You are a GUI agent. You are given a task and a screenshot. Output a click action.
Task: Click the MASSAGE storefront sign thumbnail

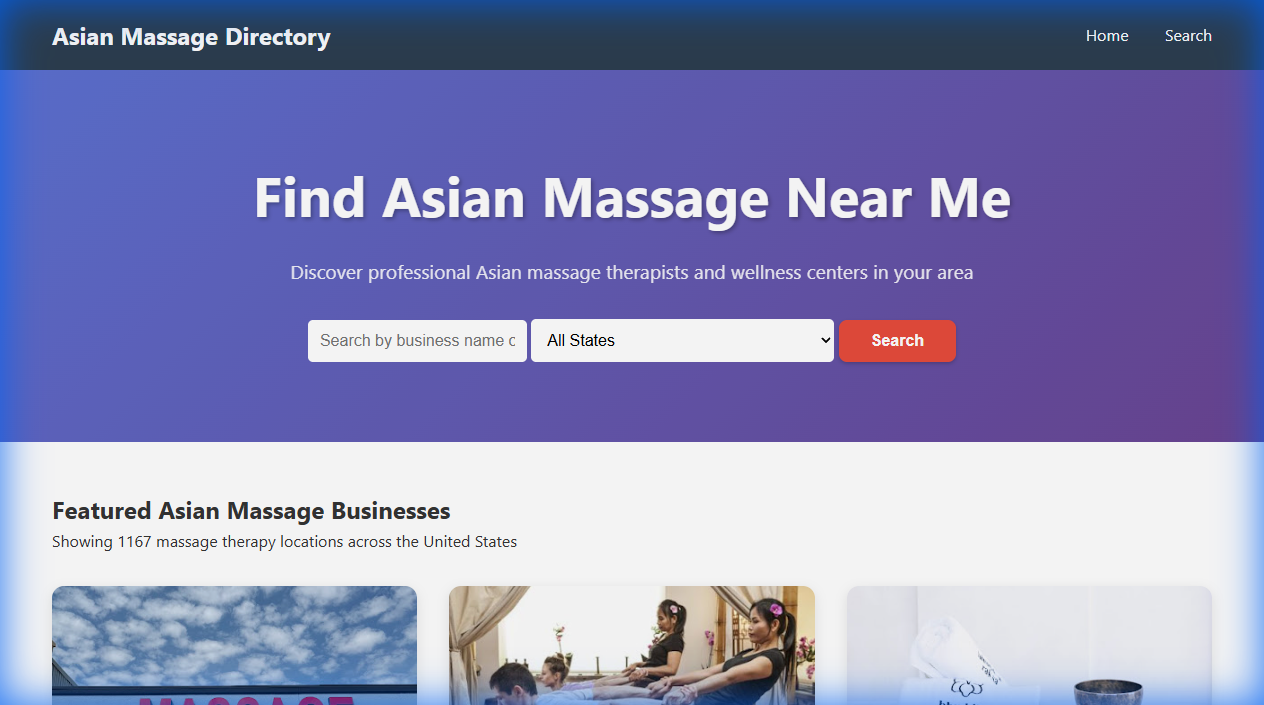click(234, 645)
